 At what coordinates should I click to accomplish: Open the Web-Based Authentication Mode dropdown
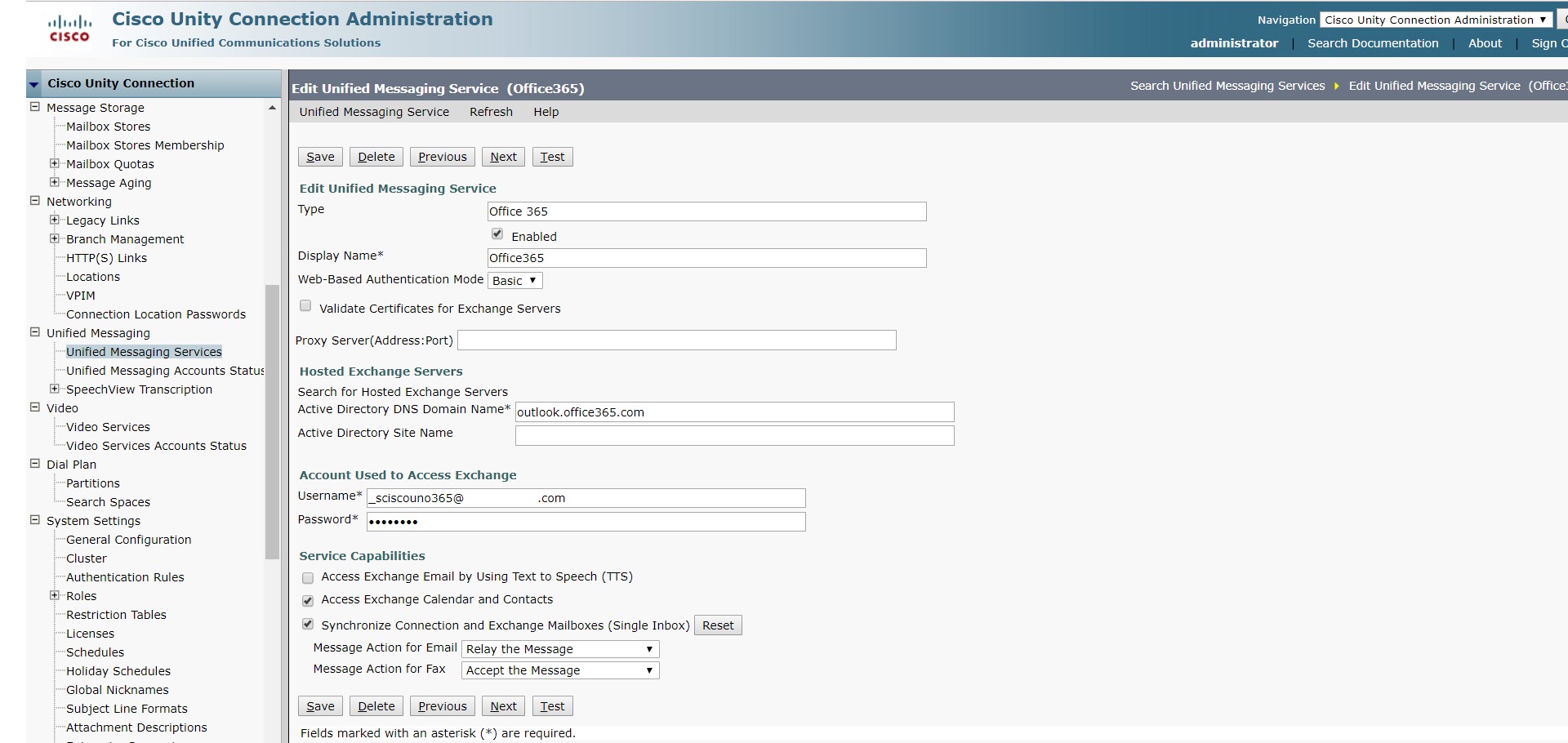pos(514,281)
